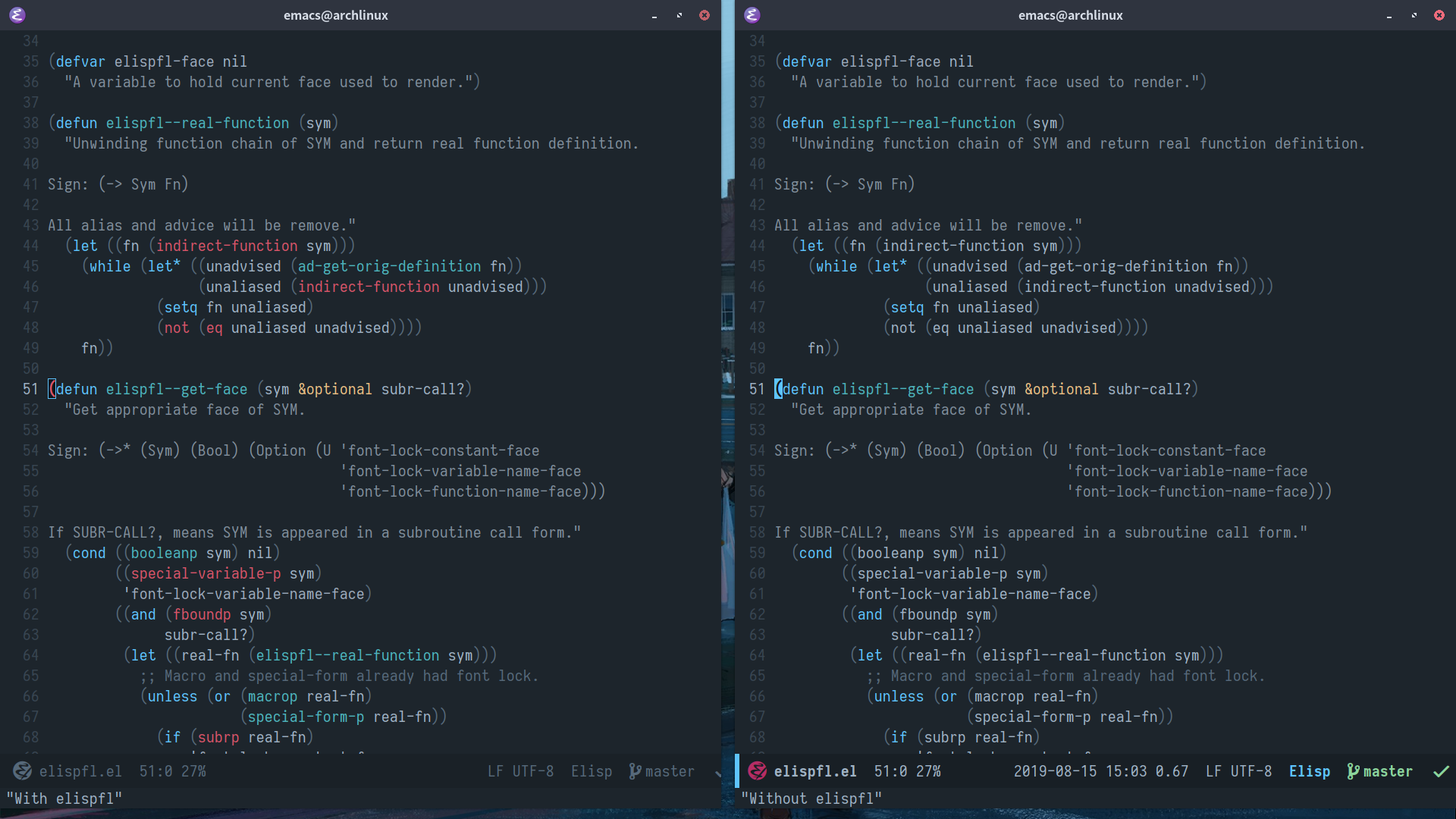Image resolution: width=1456 pixels, height=819 pixels.
Task: Maximize the left Emacs window
Action: [679, 15]
